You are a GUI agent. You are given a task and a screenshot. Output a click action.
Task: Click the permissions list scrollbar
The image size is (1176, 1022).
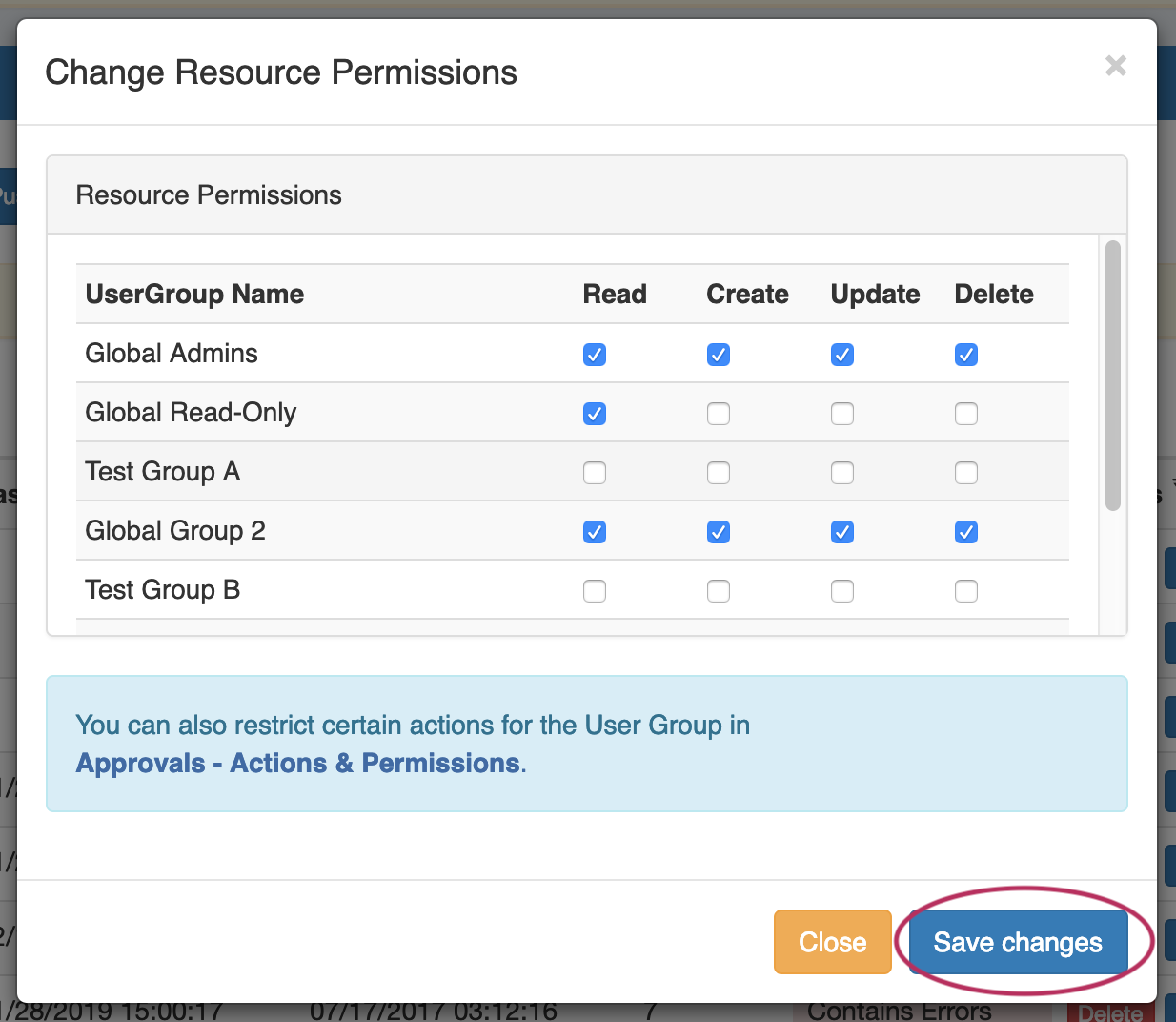coord(1112,376)
